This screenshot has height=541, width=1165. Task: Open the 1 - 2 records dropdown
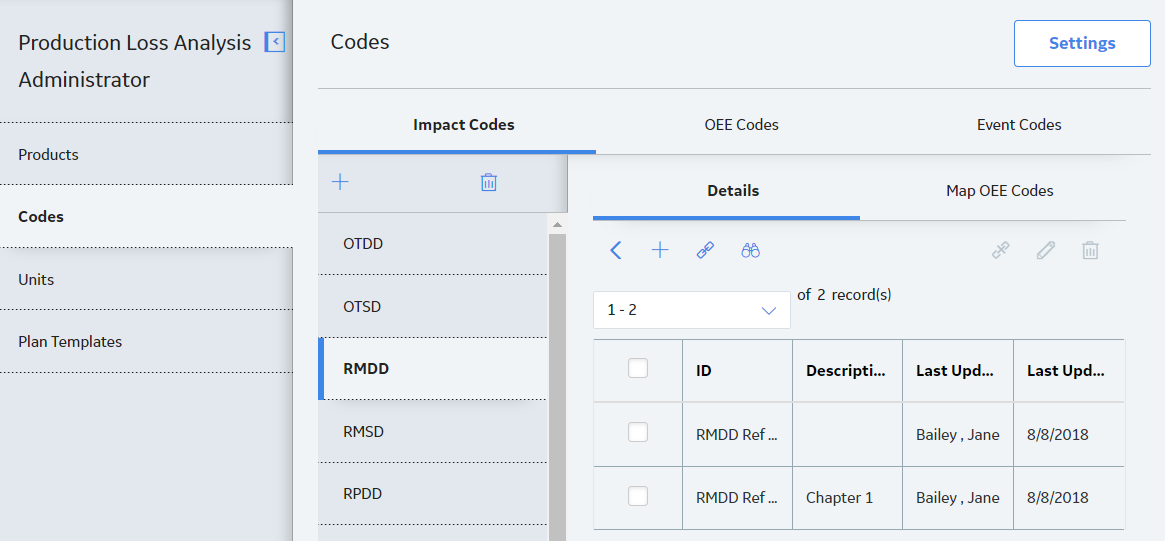[x=692, y=310]
